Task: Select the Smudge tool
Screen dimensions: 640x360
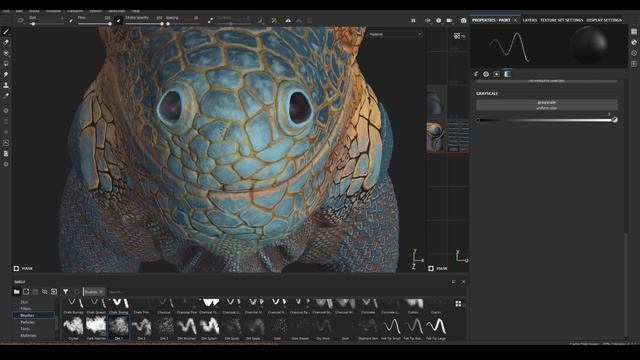Action: [x=6, y=75]
